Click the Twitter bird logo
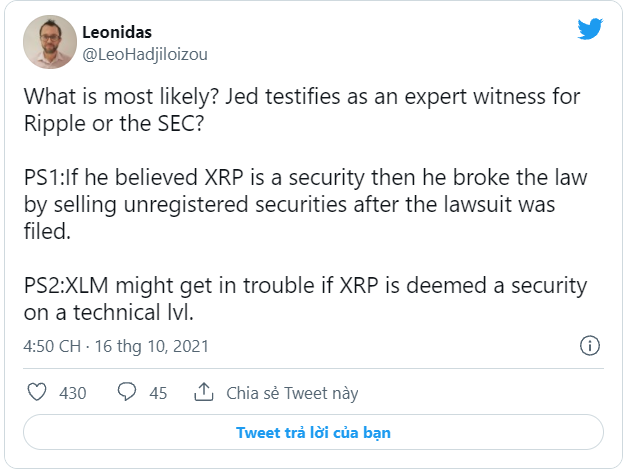This screenshot has width=627, height=473. 590,29
